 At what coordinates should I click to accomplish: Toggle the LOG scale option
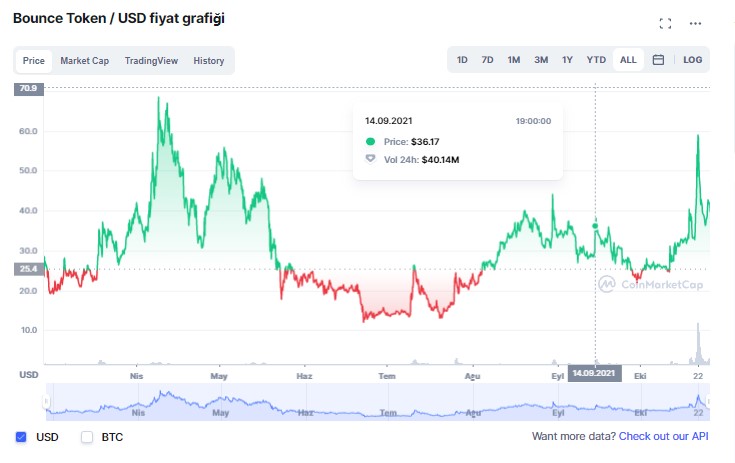692,60
